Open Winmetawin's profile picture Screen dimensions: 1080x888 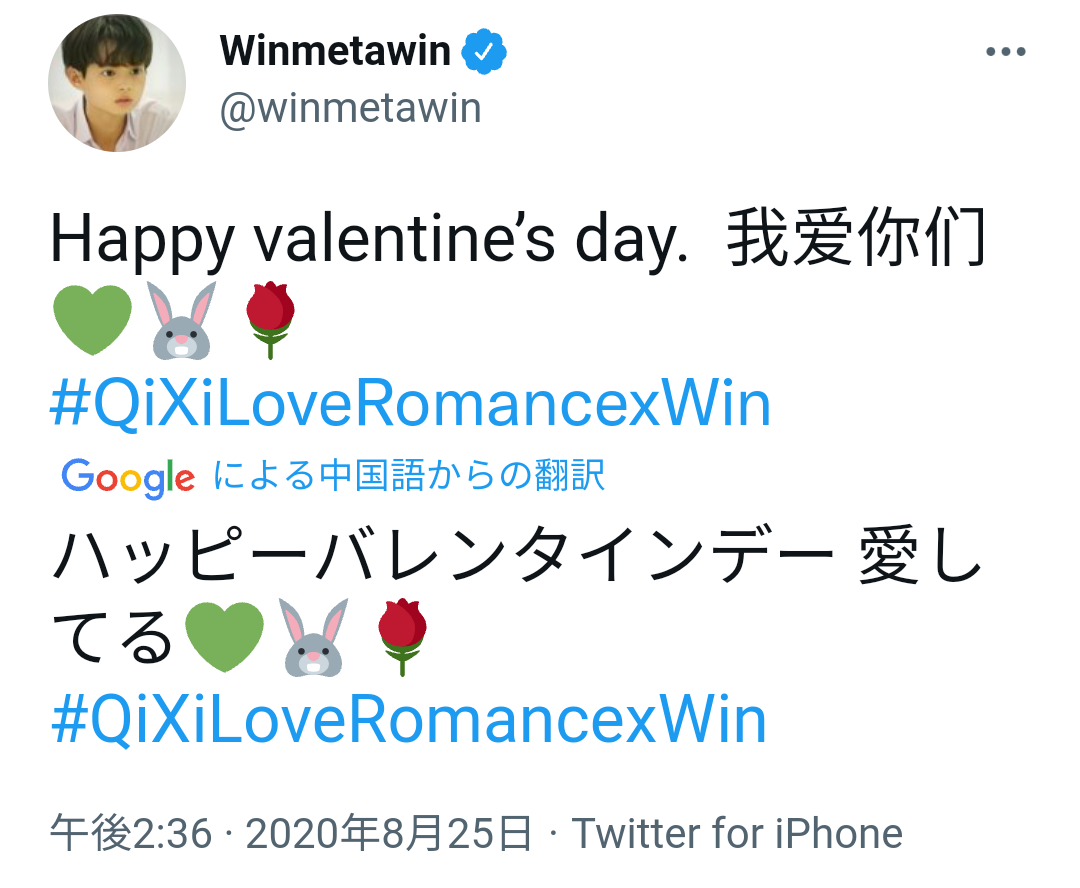tap(118, 84)
